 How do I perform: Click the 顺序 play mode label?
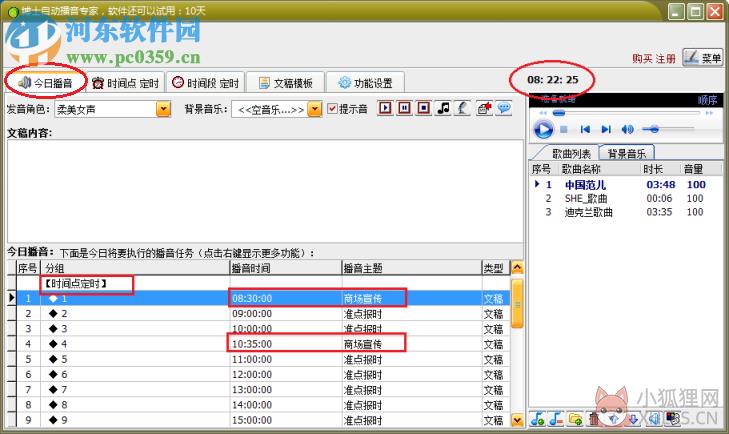707,100
